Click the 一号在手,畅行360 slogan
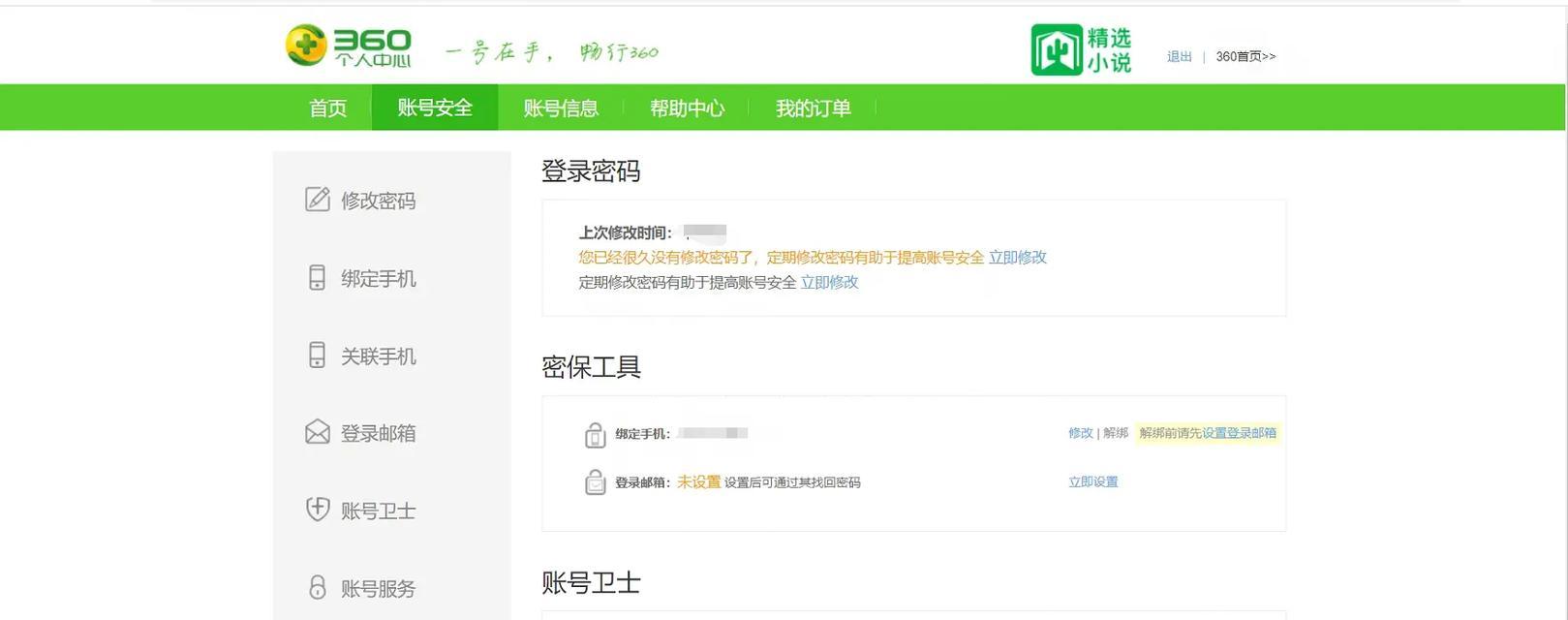Screen dimensions: 1568x620 coord(552,51)
